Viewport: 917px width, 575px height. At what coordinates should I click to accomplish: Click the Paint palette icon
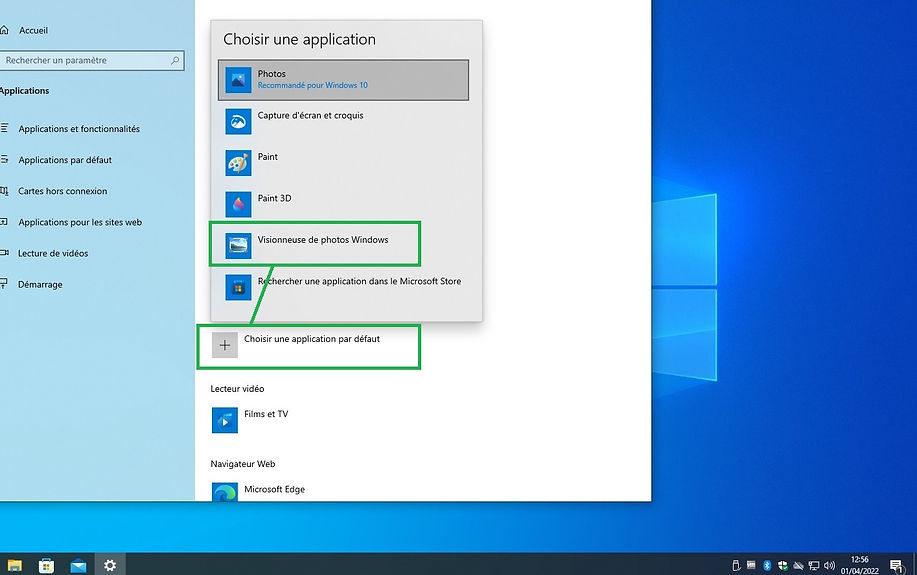238,163
